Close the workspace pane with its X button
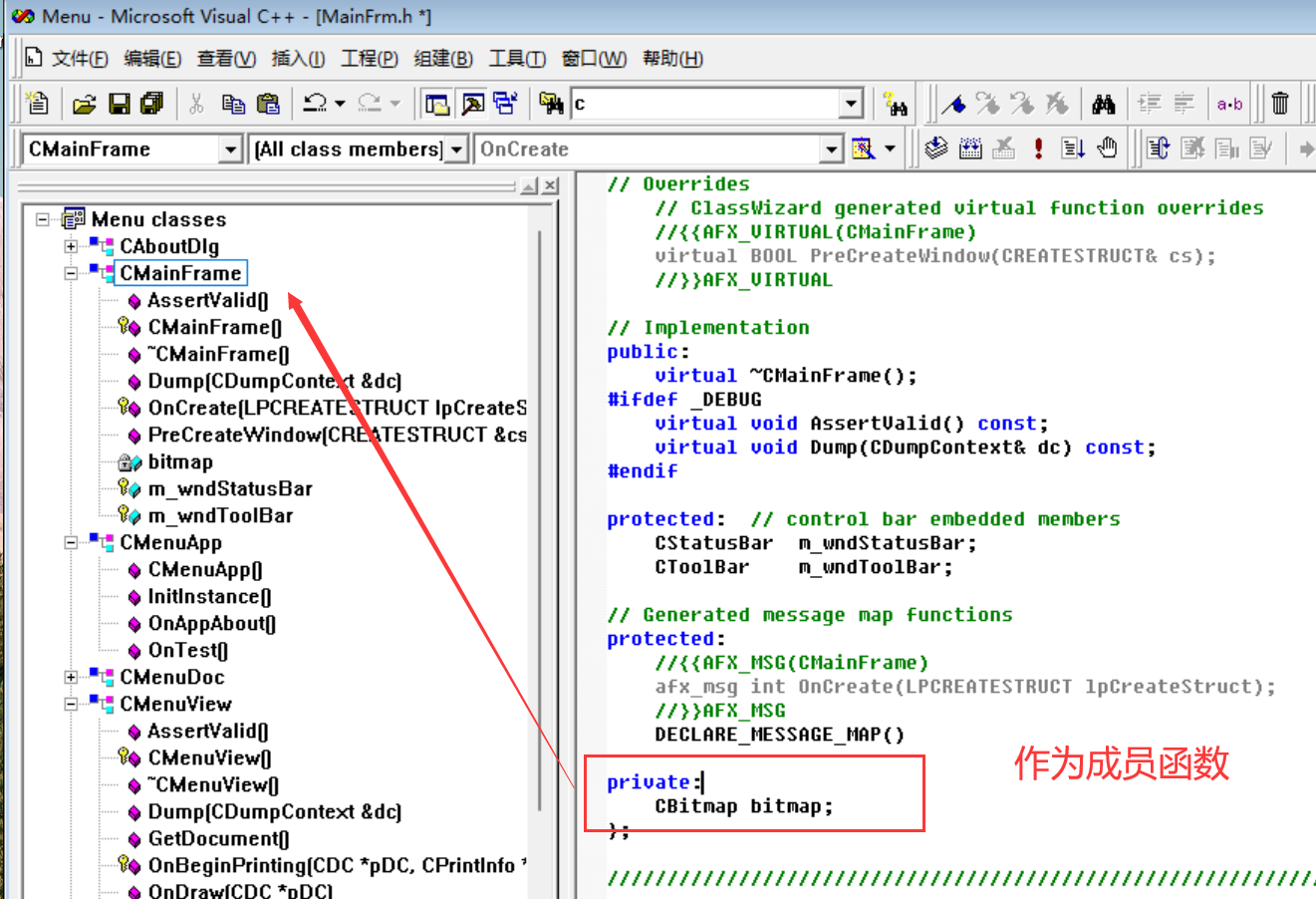The width and height of the screenshot is (1316, 899). point(551,185)
